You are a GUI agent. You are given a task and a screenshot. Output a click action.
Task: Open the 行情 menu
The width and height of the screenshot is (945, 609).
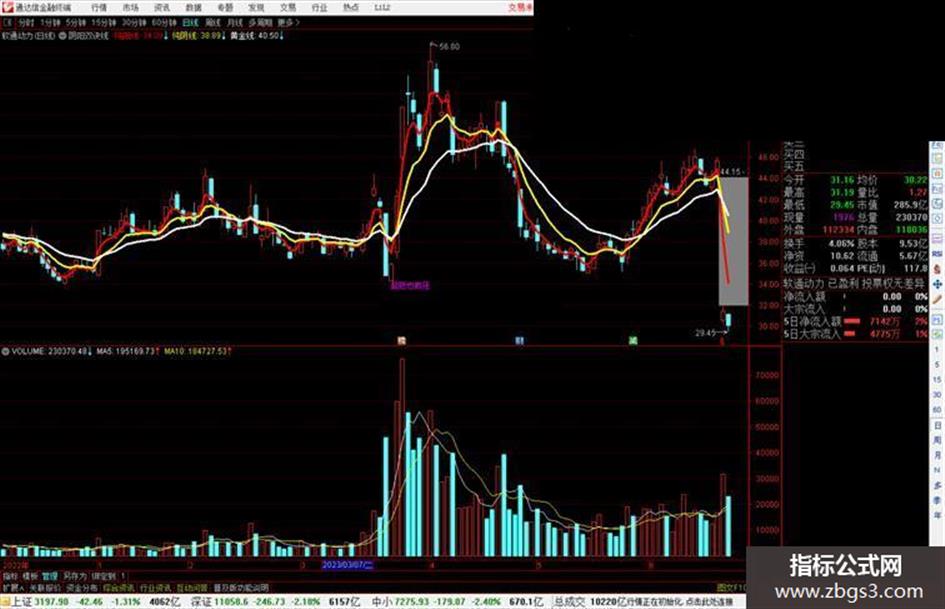[99, 7]
